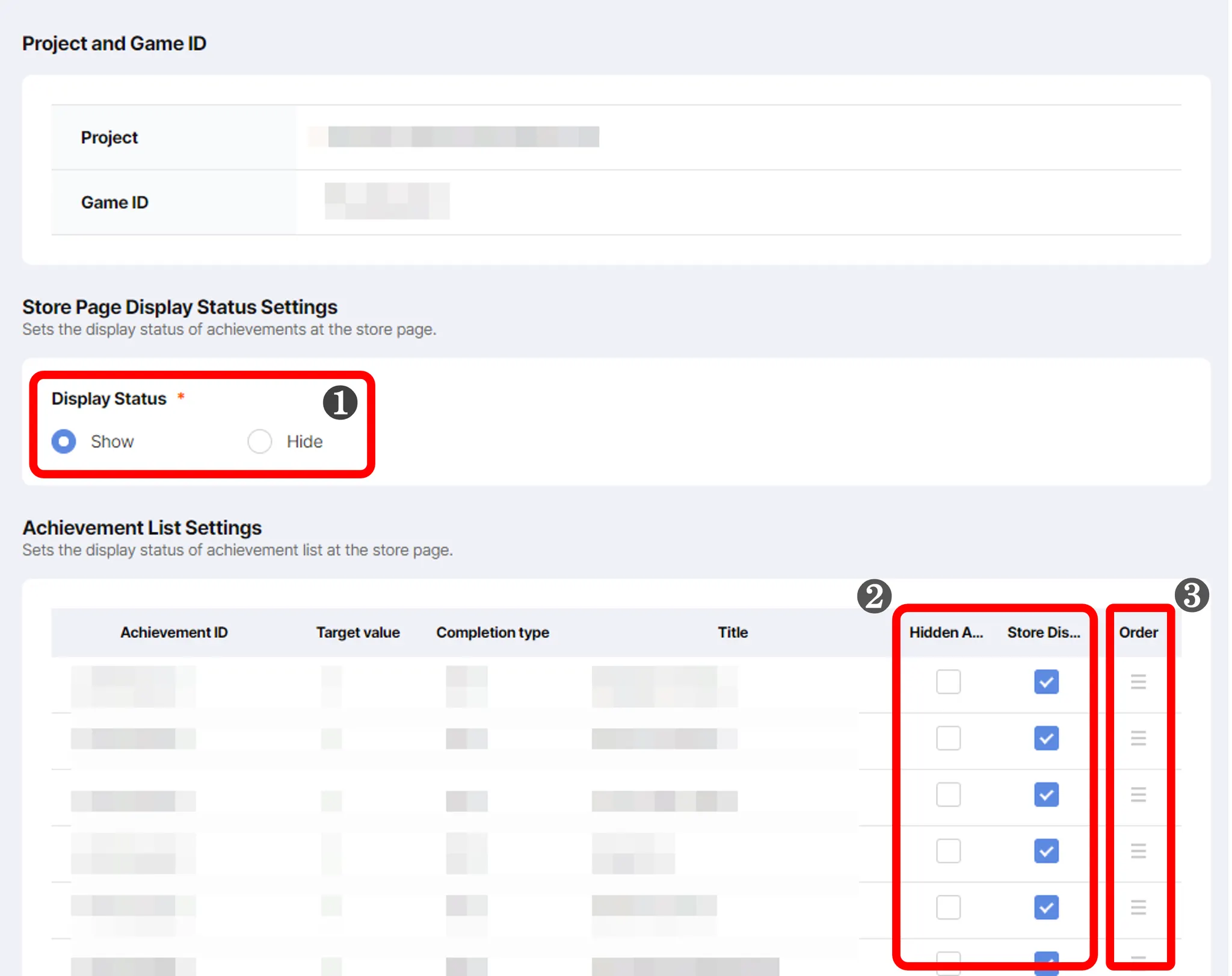The height and width of the screenshot is (976, 1232).
Task: Click the Order column header
Action: point(1138,632)
